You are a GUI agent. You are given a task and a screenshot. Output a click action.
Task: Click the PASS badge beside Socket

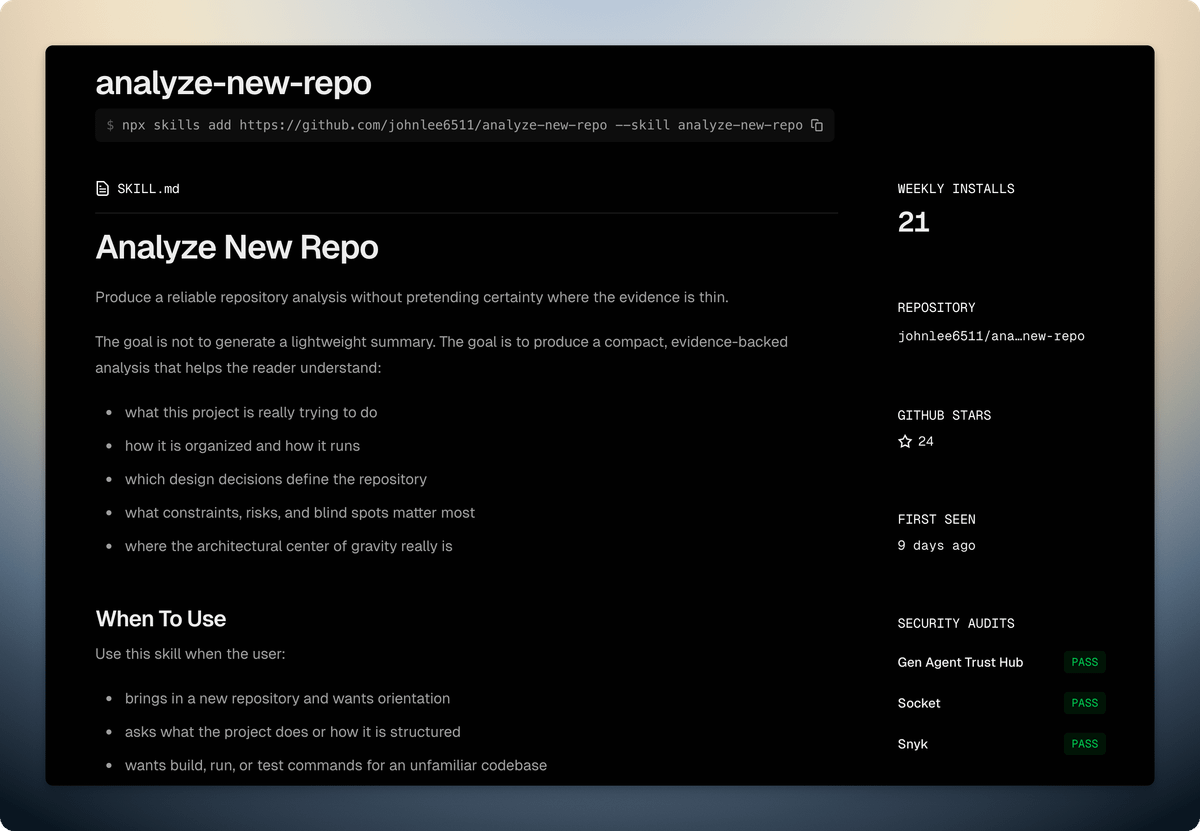(x=1084, y=703)
